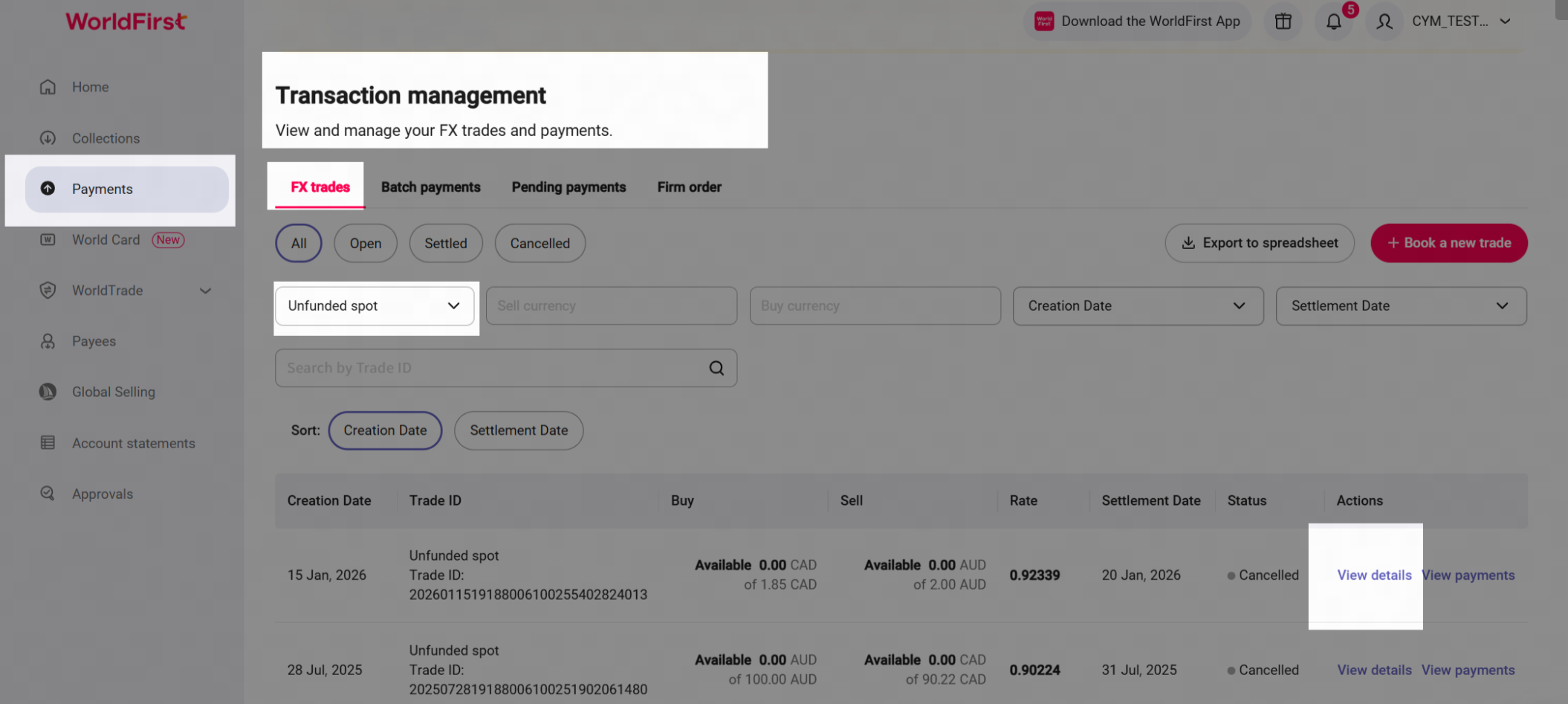Click the Export to spreadsheet button
This screenshot has height=704, width=1568.
pyautogui.click(x=1259, y=243)
